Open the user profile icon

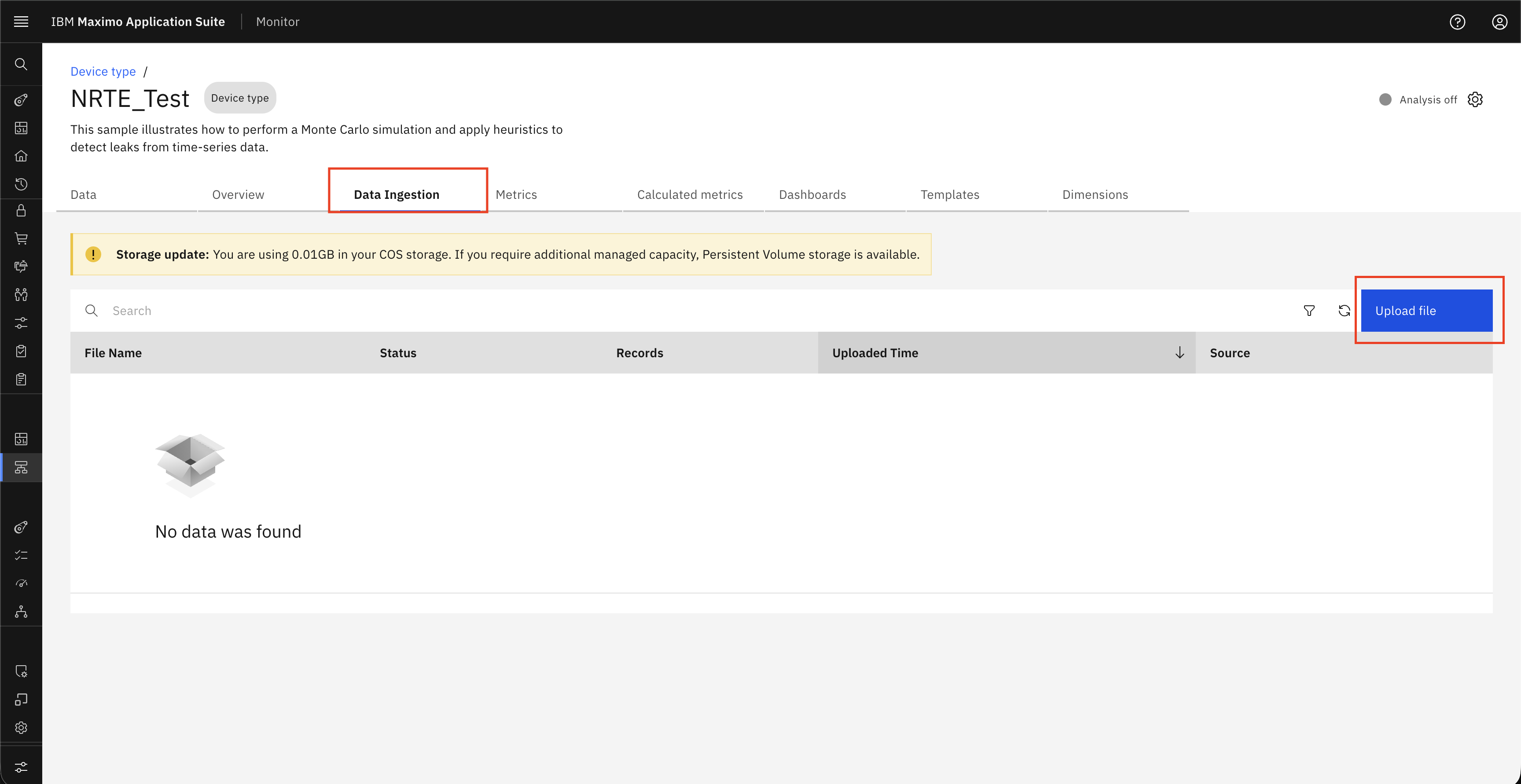coord(1499,22)
